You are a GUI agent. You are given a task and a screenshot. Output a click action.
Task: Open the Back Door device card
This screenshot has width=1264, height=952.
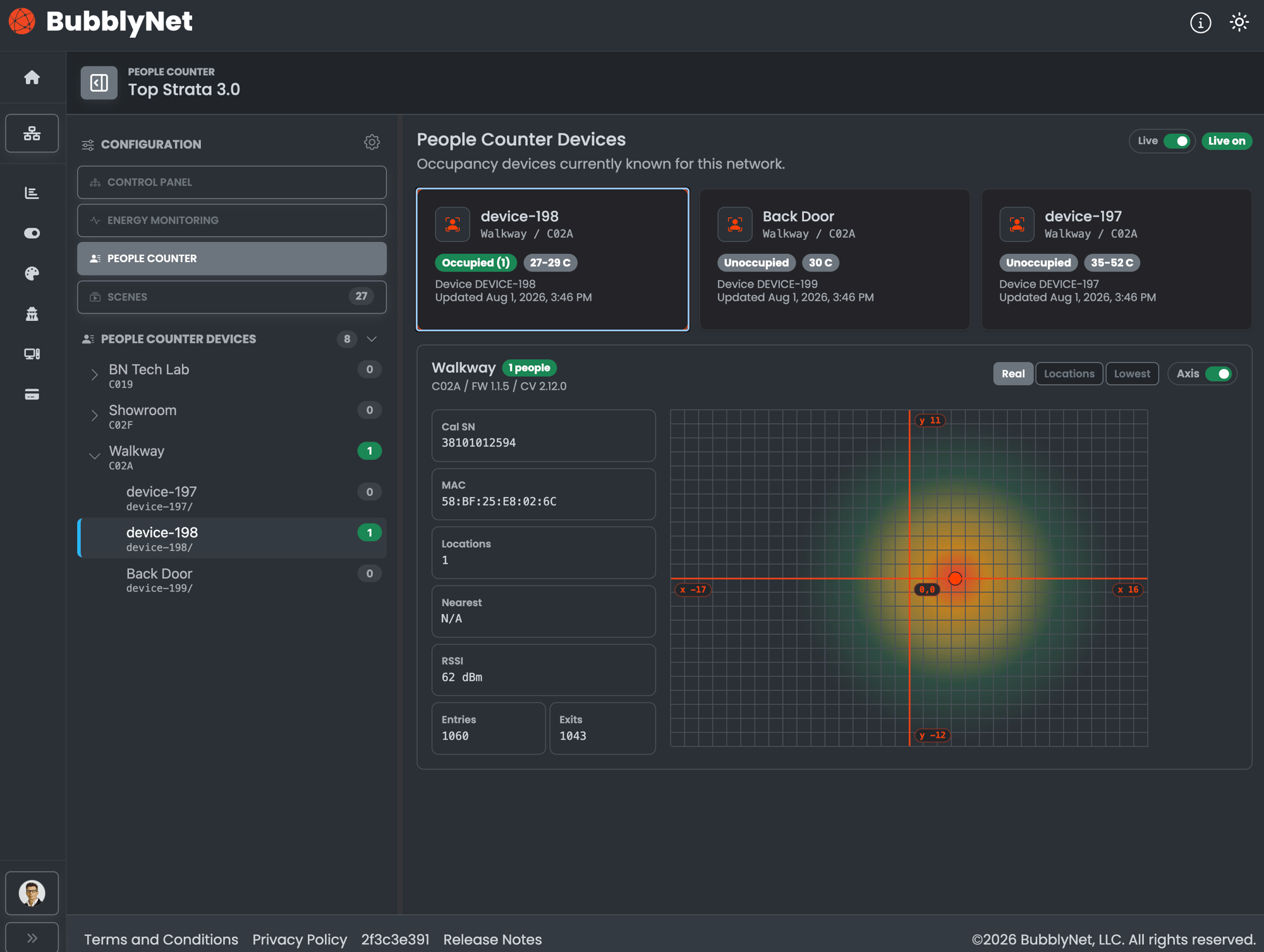834,259
